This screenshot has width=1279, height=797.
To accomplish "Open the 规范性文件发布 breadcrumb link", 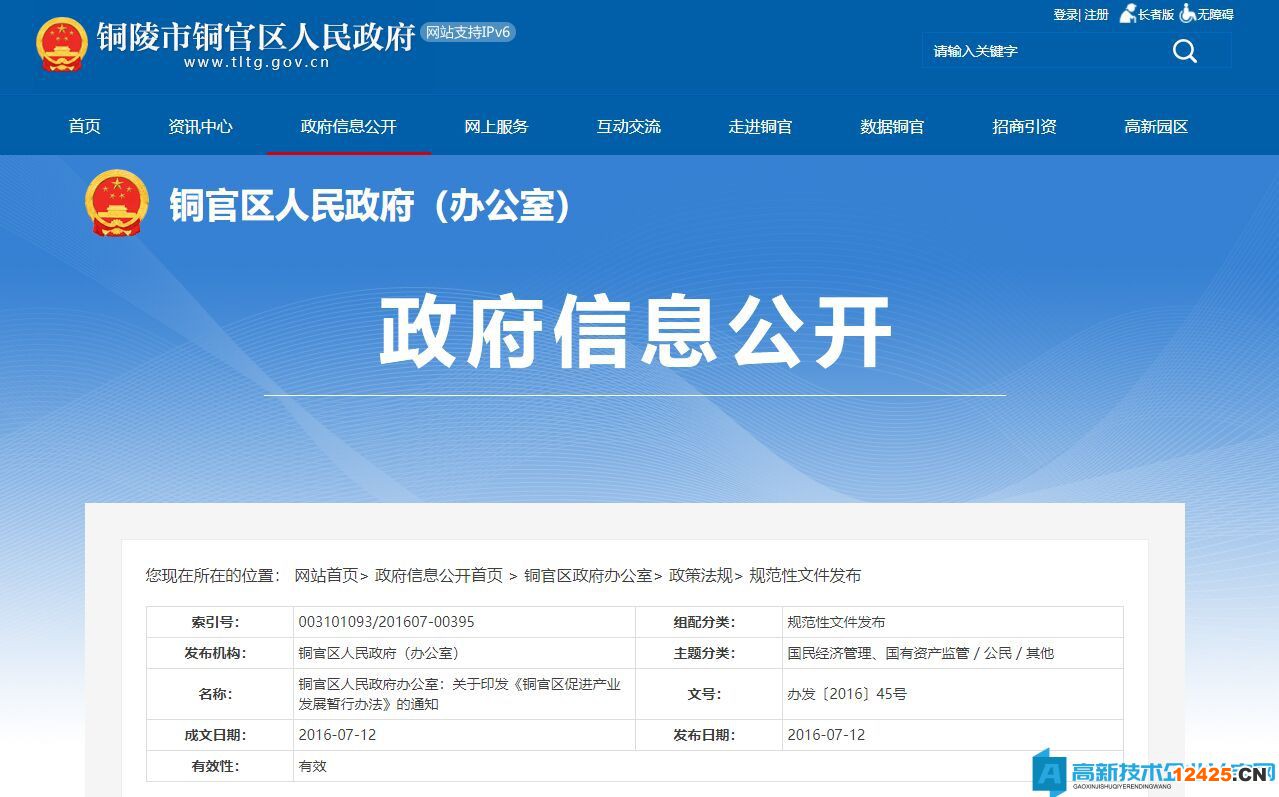I will [806, 575].
